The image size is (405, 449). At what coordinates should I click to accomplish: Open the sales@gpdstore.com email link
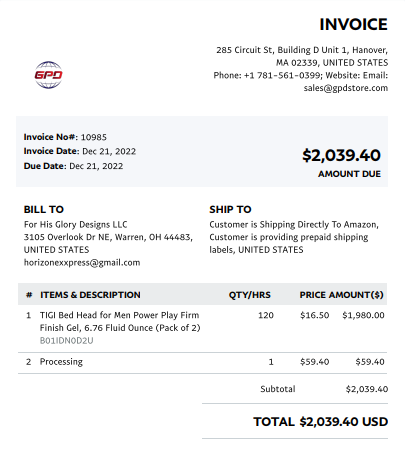pyautogui.click(x=346, y=88)
